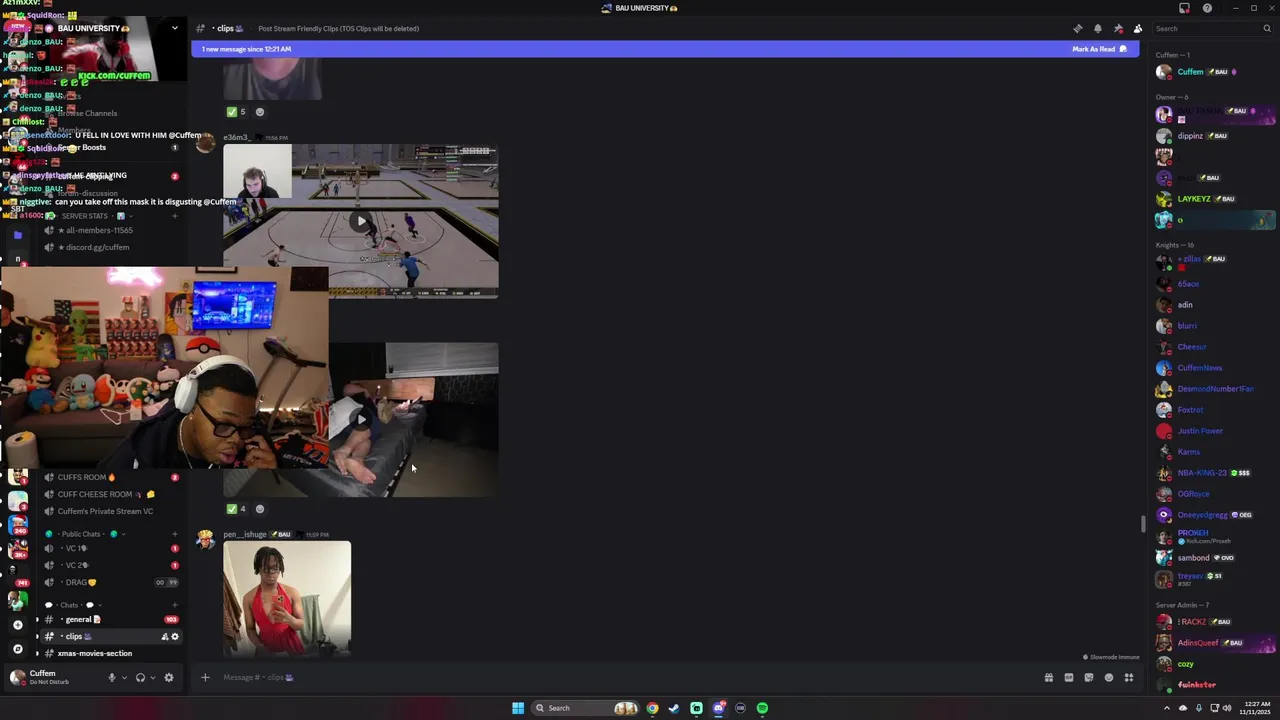The image size is (1280, 720).
Task: Toggle the member list icon
Action: point(1137,29)
